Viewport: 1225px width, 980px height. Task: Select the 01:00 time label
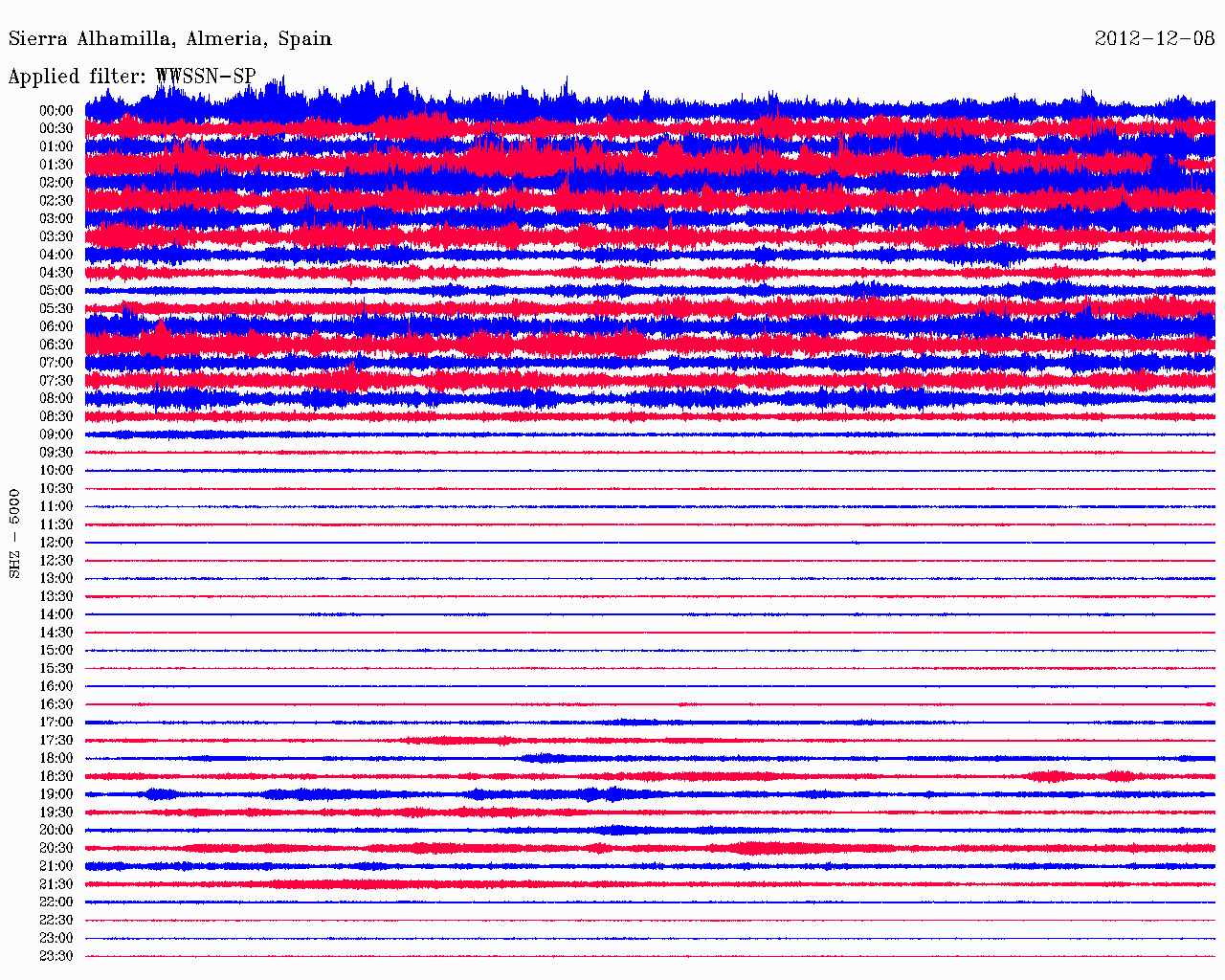point(56,147)
